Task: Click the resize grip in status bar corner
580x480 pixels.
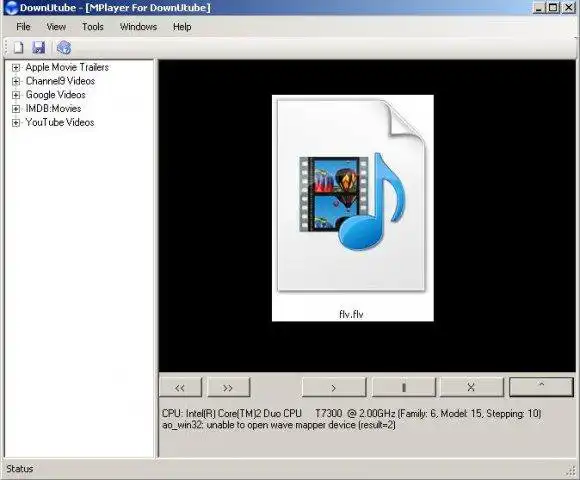Action: [571, 471]
